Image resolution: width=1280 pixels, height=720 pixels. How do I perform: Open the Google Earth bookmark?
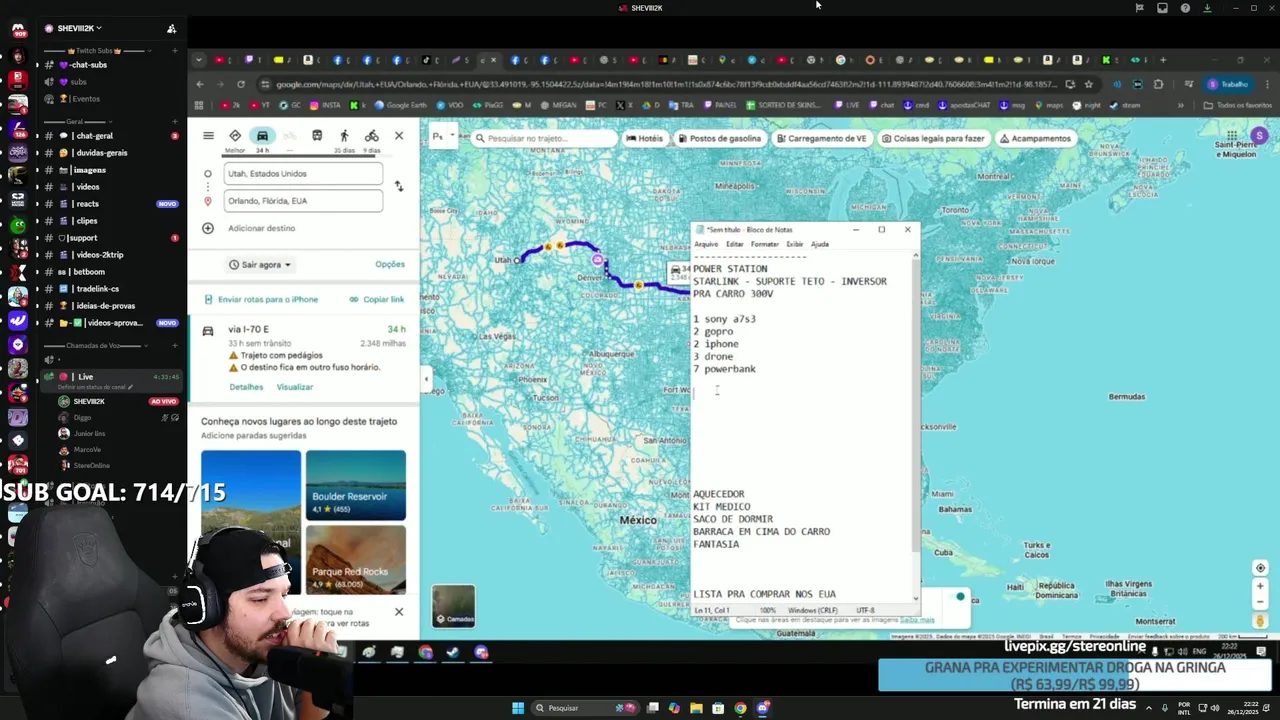click(x=399, y=105)
